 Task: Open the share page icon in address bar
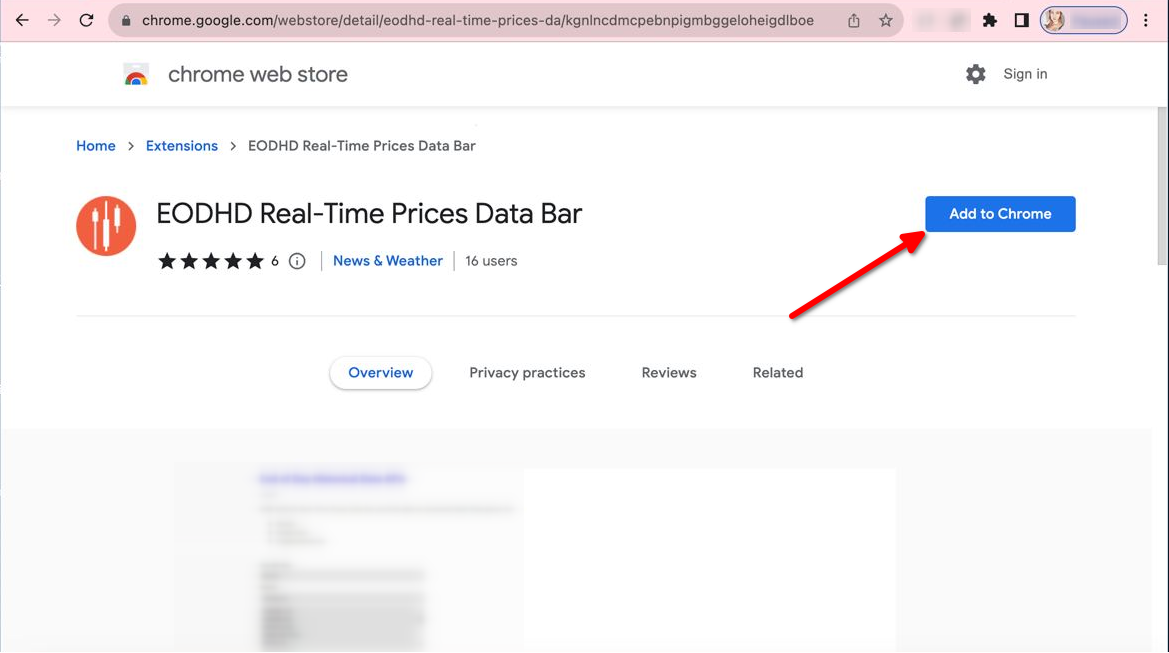tap(854, 21)
